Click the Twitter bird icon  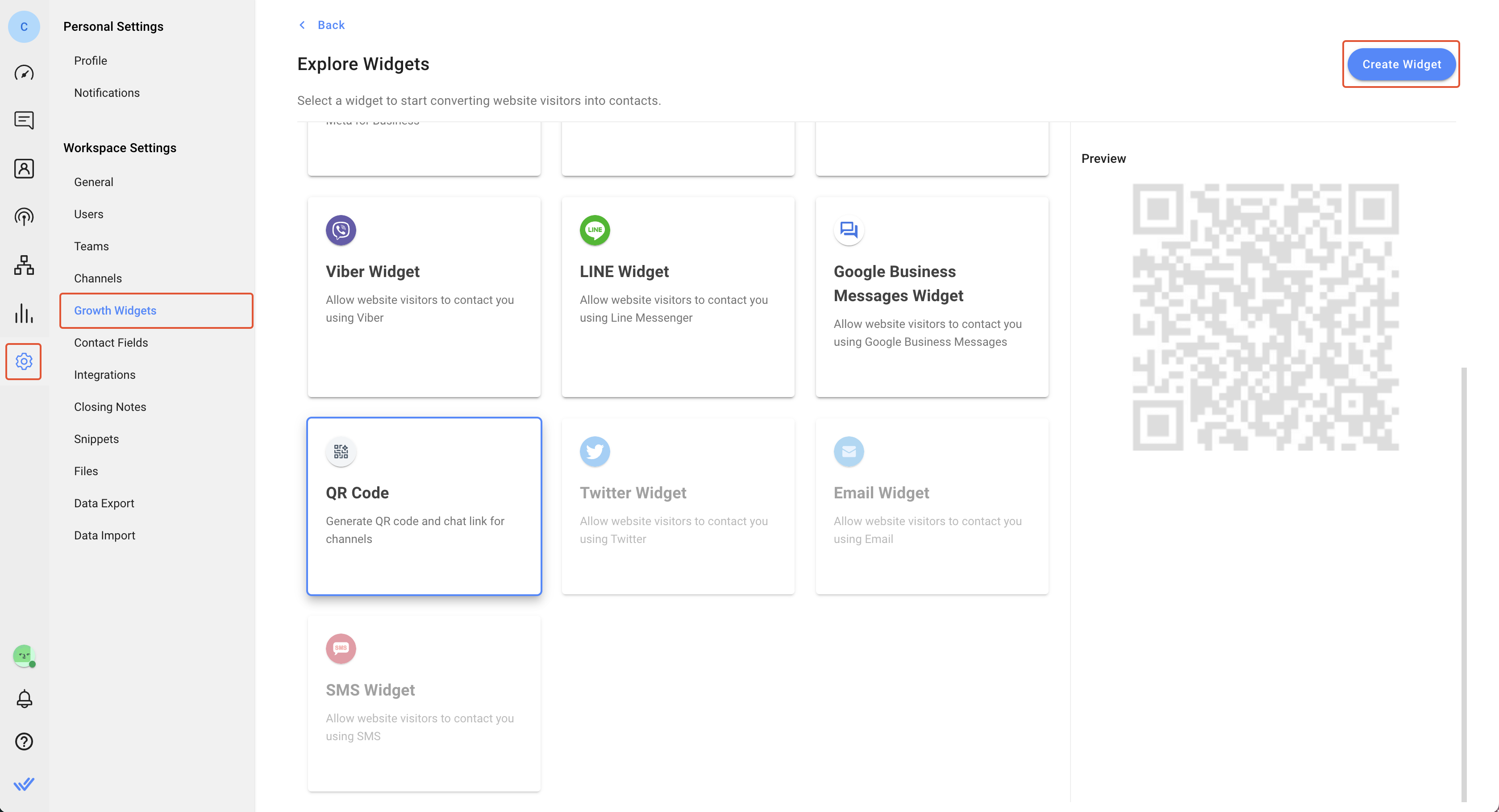coord(595,452)
